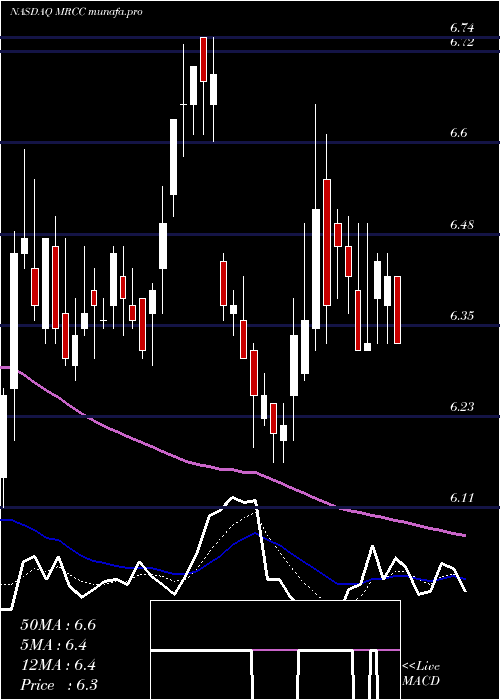
Task: Click the 6.48 price axis label
Action: [x=462, y=225]
